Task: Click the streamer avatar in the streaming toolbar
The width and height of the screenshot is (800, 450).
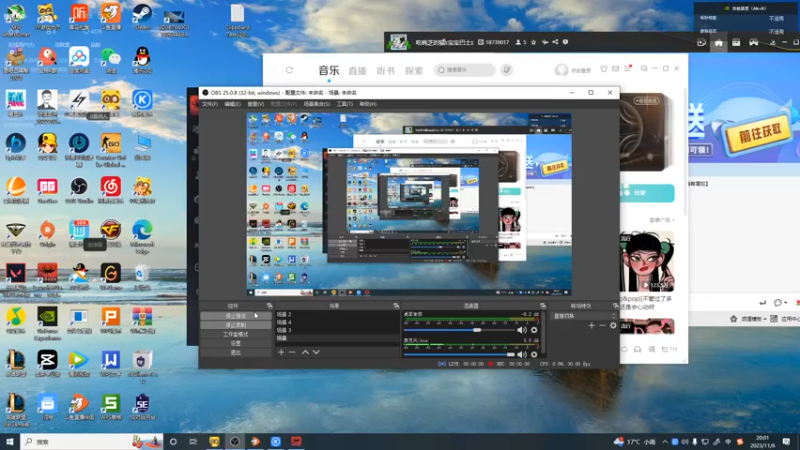Action: coord(398,42)
